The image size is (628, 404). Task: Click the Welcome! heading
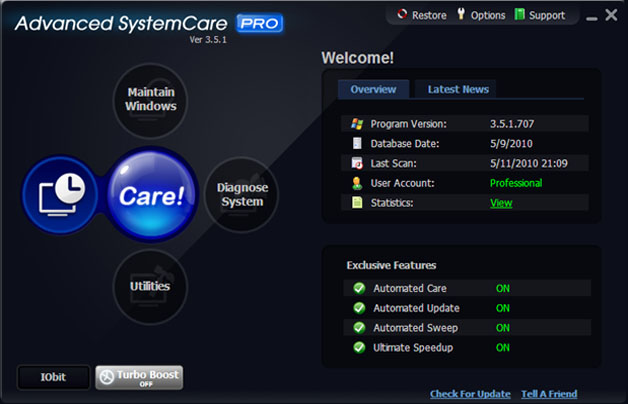click(x=357, y=58)
